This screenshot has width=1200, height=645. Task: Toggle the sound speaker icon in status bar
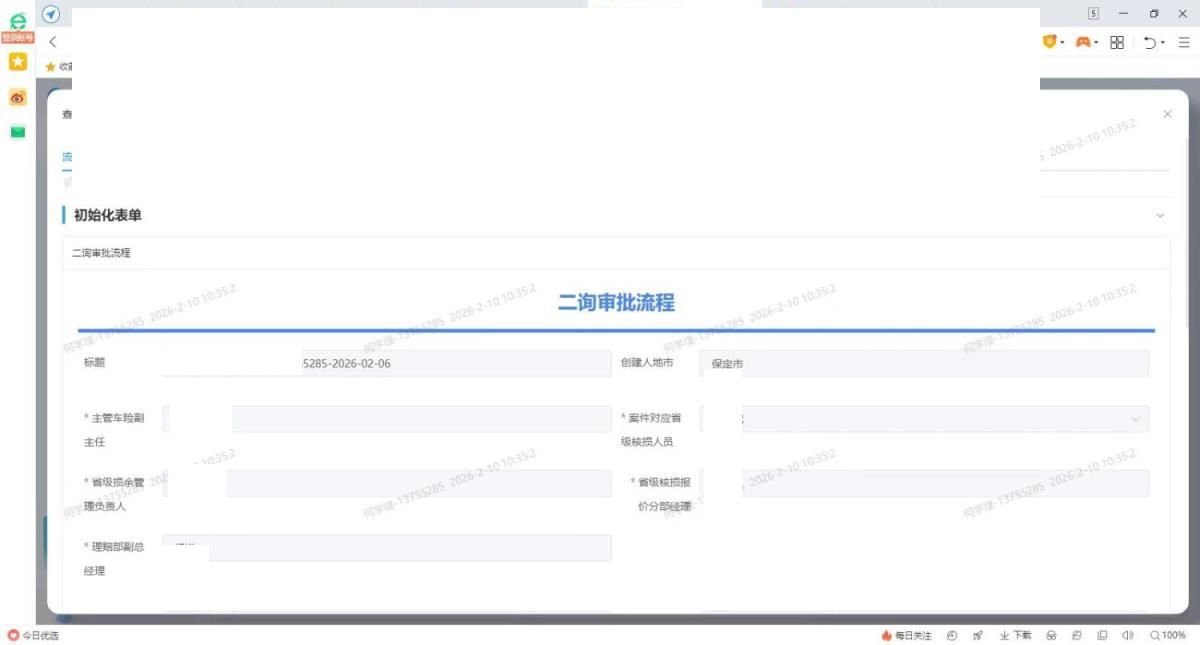(1128, 635)
